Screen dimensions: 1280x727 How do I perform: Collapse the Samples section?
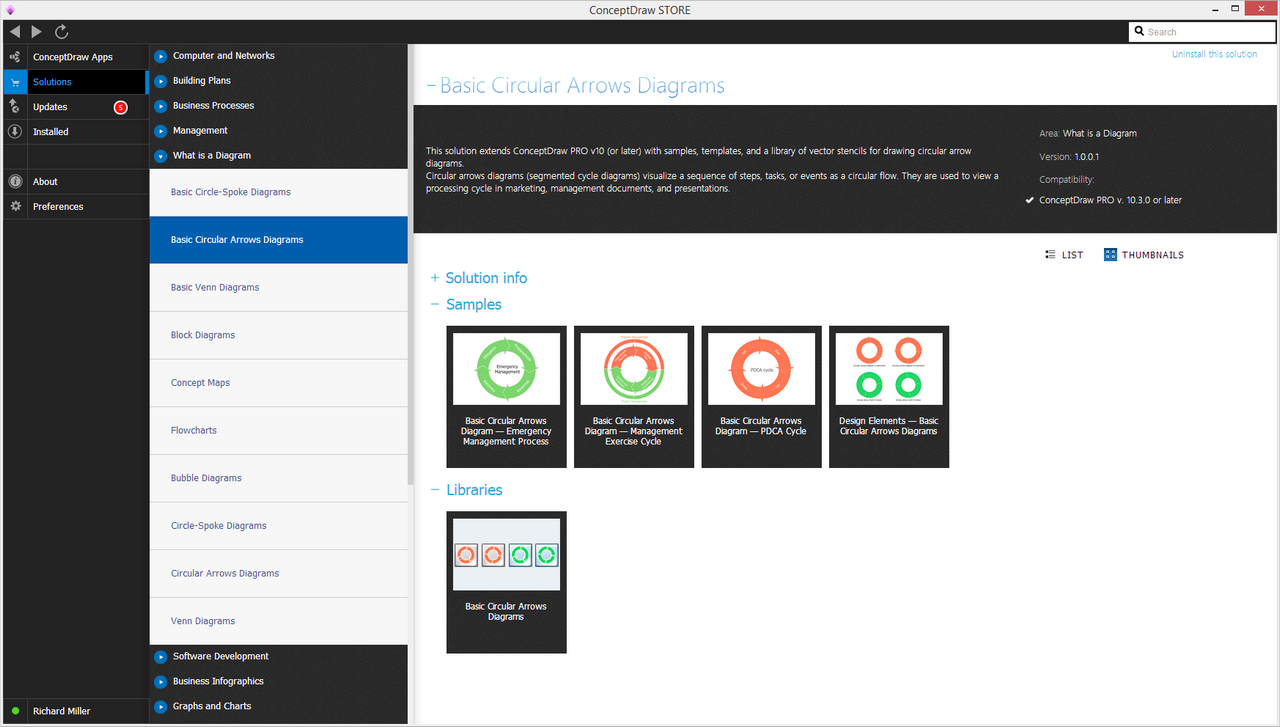point(435,304)
